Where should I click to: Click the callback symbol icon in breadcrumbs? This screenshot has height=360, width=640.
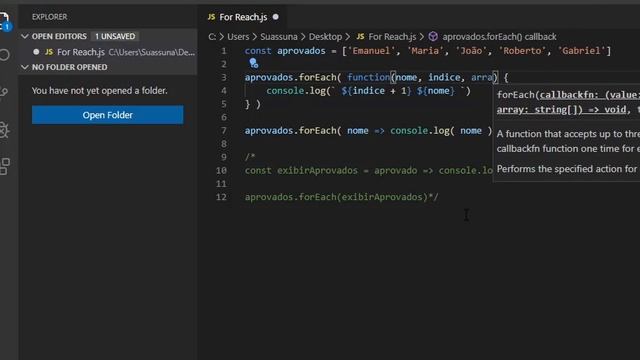point(433,36)
